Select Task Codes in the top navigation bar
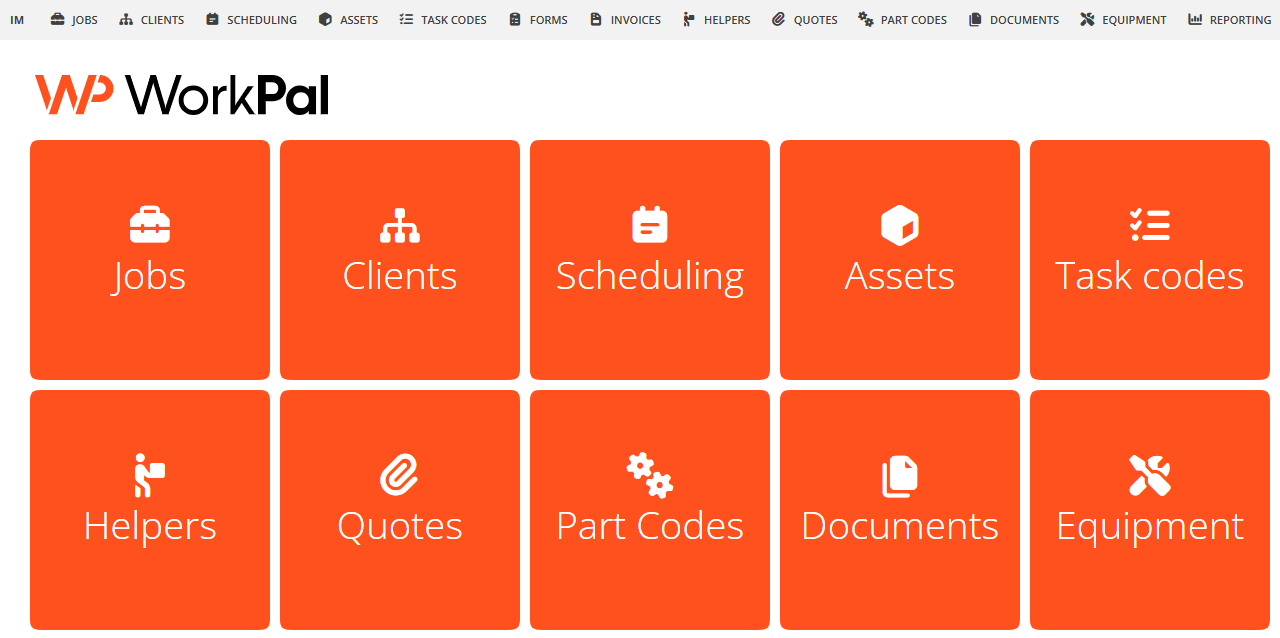Screen dimensions: 1280x638 click(x=443, y=20)
